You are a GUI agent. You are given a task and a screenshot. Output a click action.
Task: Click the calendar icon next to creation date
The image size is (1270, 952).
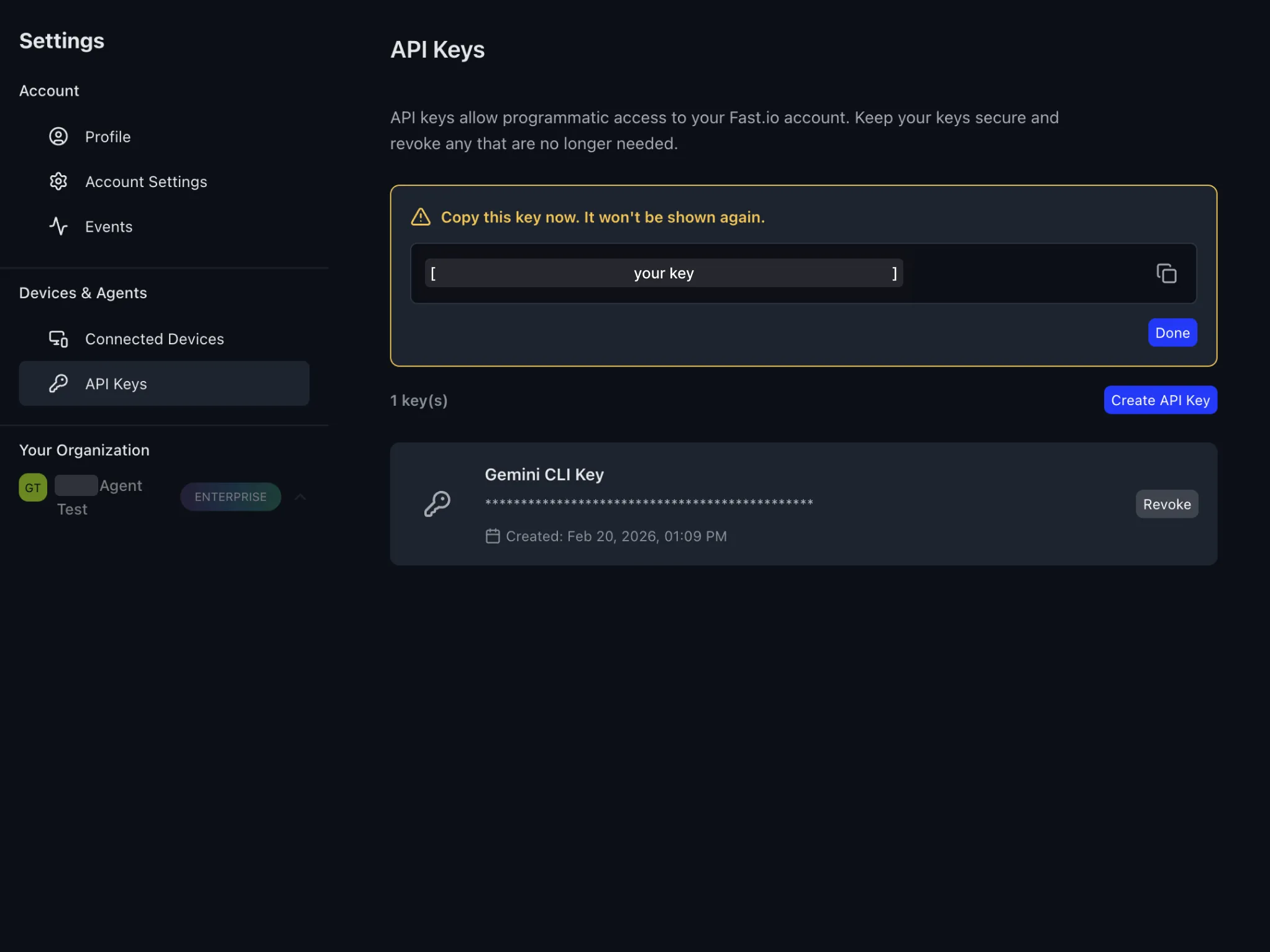pyautogui.click(x=492, y=536)
